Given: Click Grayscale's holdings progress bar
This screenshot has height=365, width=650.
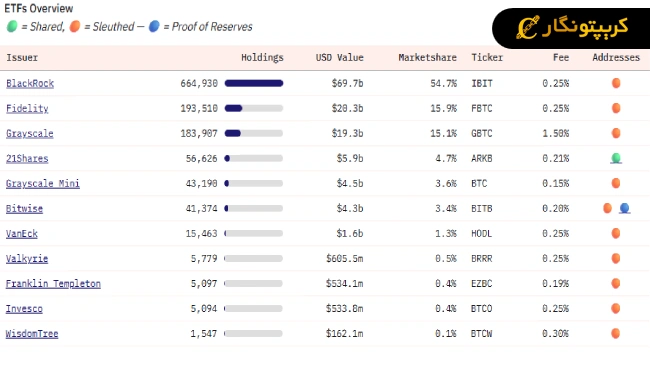Looking at the screenshot, I should (x=254, y=133).
